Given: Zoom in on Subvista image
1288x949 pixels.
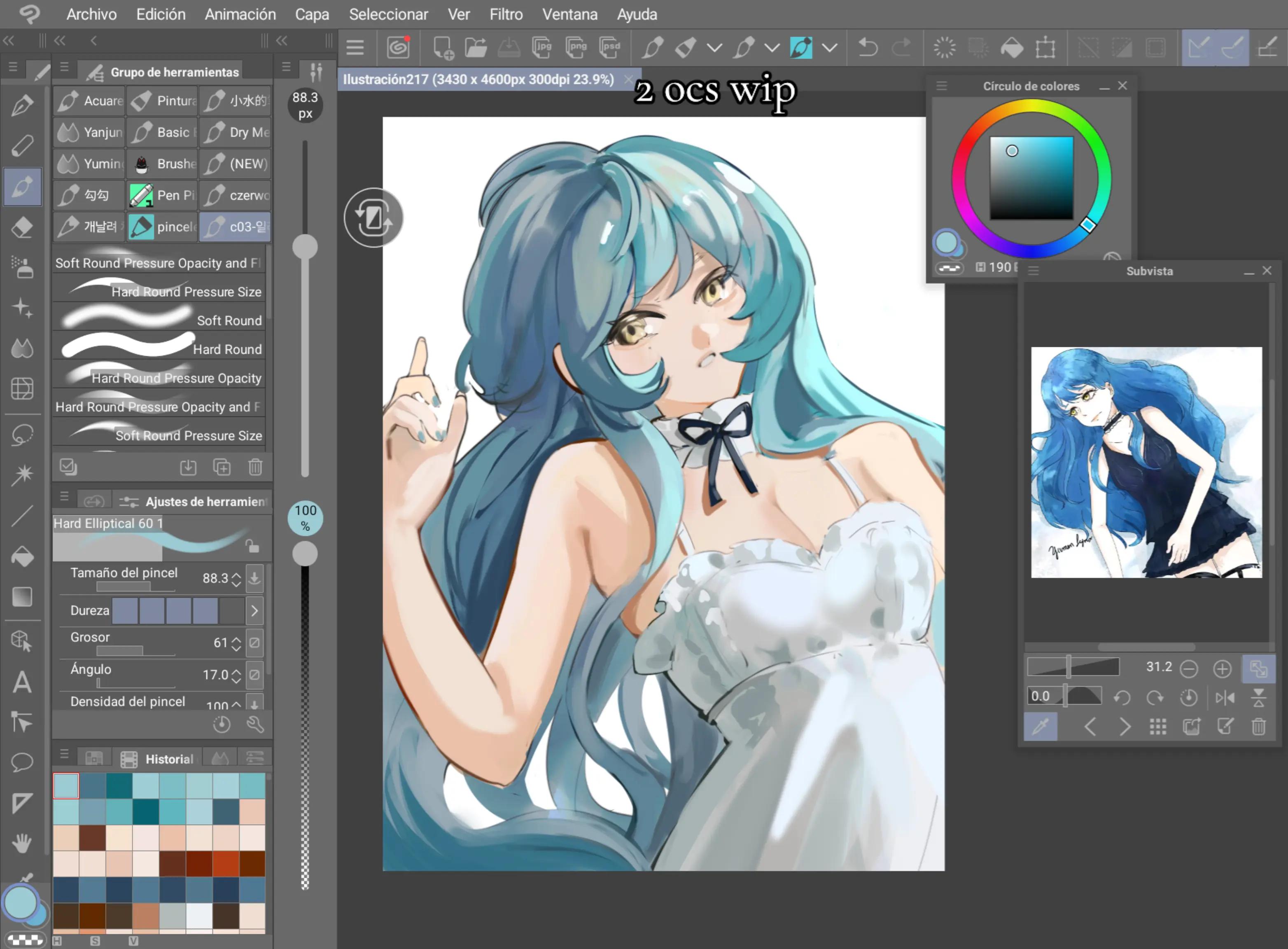Looking at the screenshot, I should pos(1223,668).
